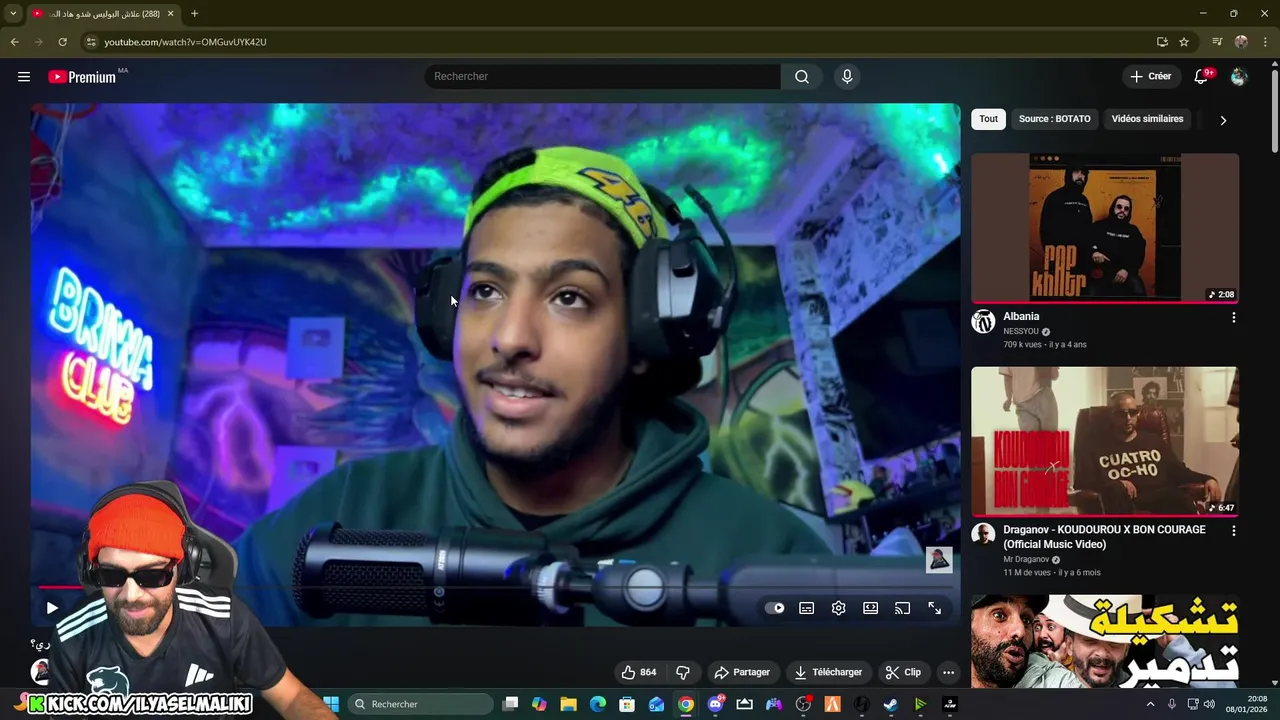Like the video with 864 likes
Screen dimensions: 1280x720
638,672
